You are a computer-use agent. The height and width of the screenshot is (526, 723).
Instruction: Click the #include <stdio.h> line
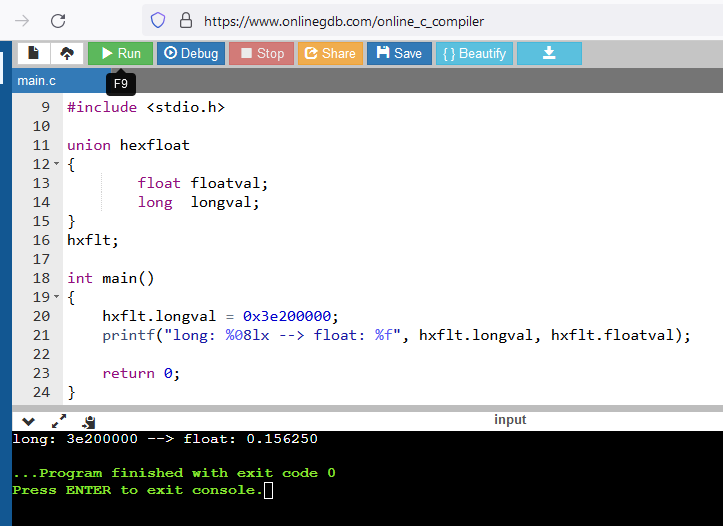point(146,107)
